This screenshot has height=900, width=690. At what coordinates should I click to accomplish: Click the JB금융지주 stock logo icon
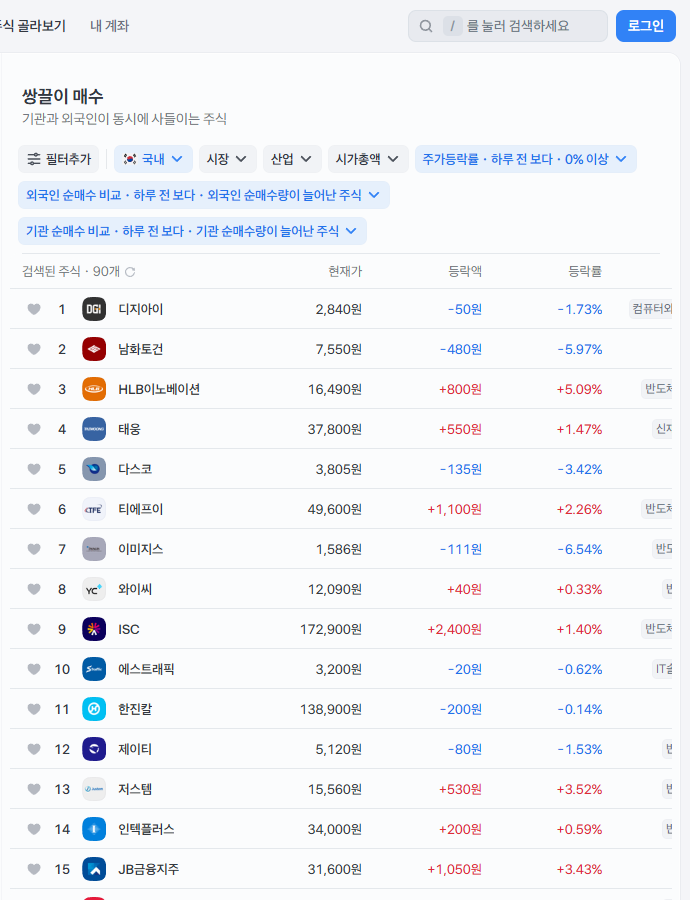94,869
